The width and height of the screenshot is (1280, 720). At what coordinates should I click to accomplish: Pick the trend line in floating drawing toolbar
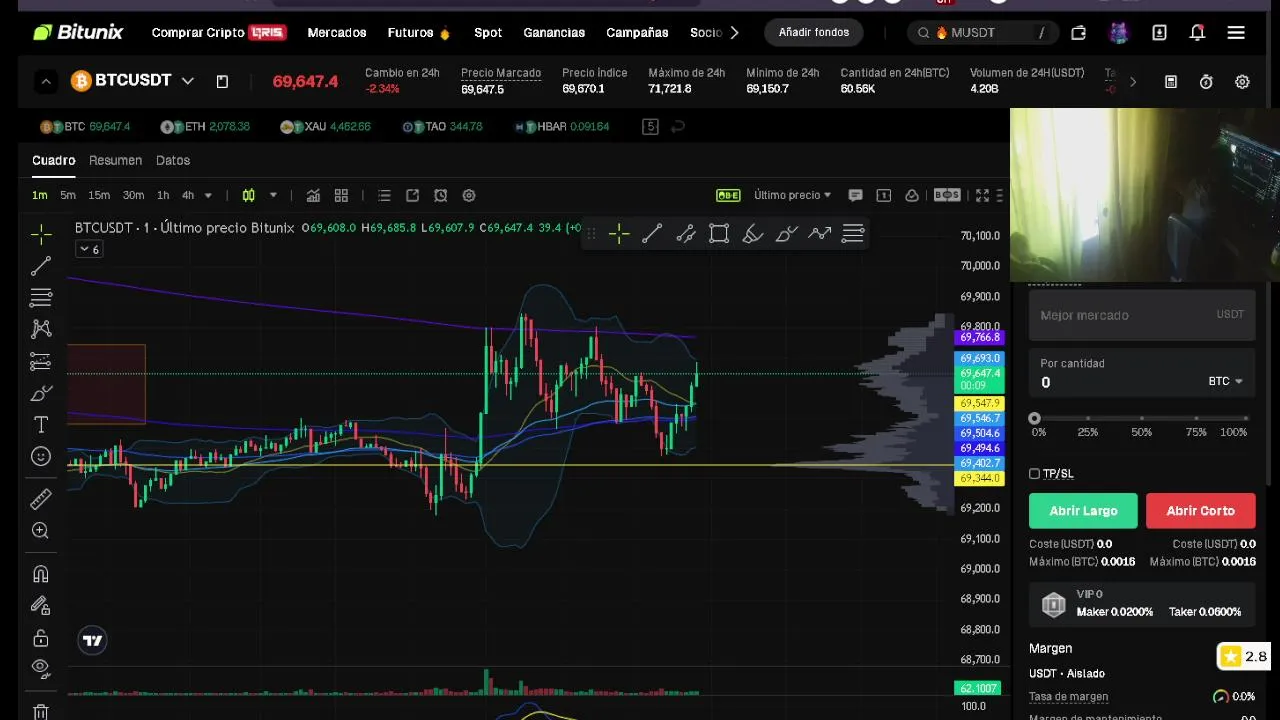[652, 234]
